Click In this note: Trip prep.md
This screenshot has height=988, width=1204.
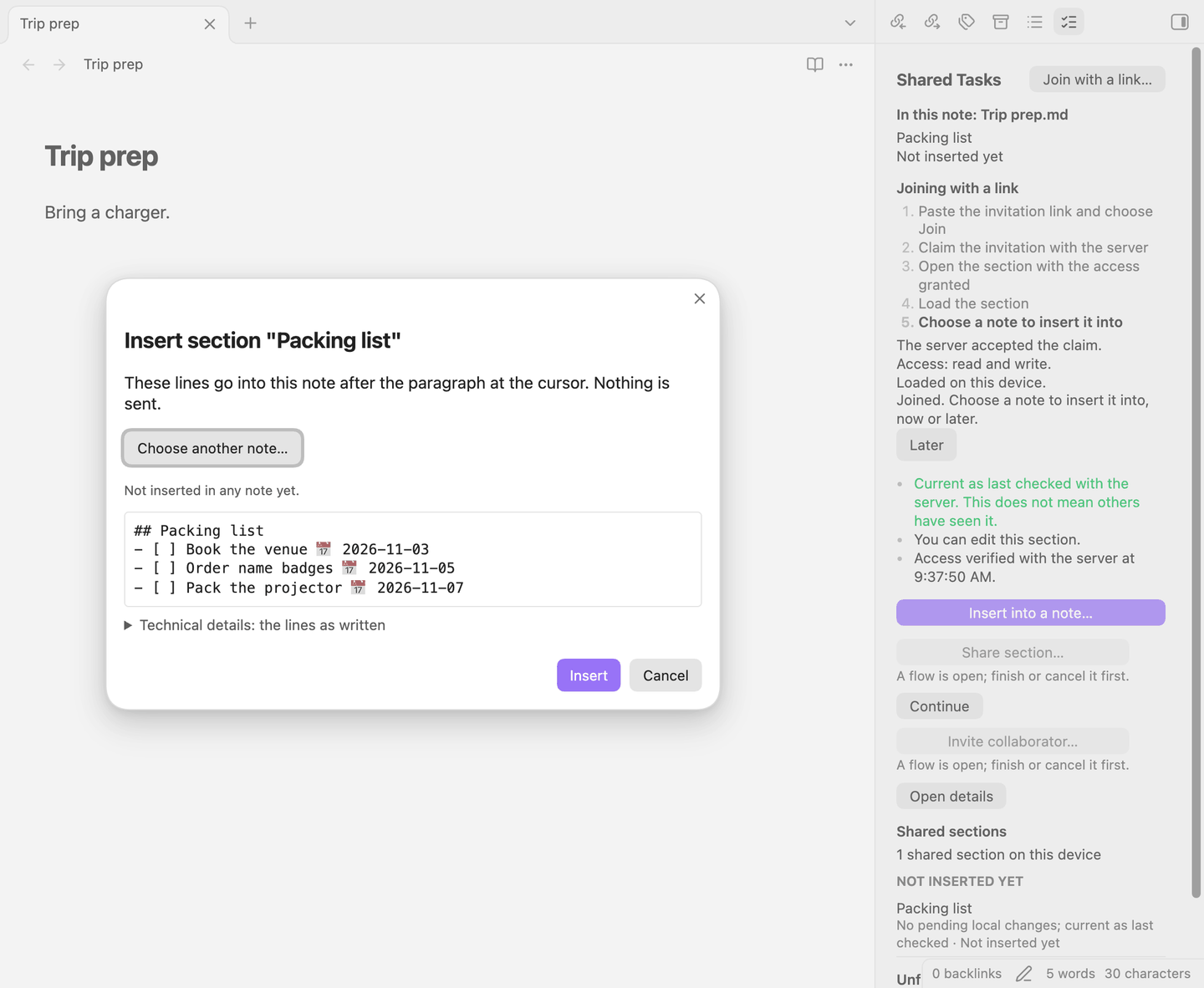click(x=982, y=115)
